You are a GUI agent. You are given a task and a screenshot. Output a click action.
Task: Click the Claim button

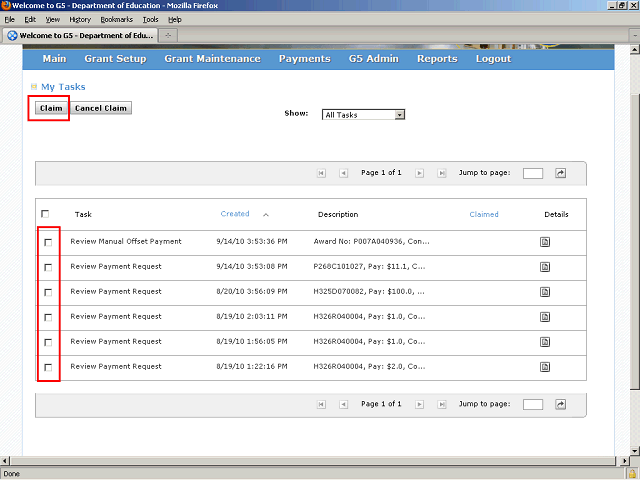coord(51,108)
